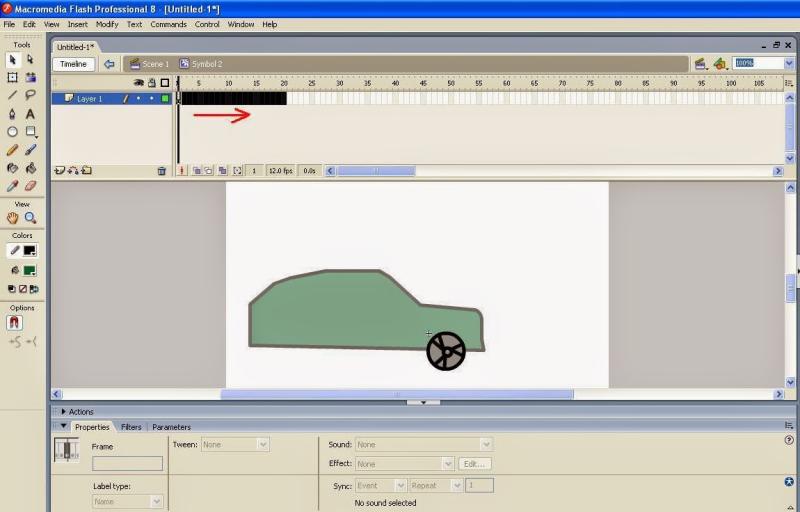Select the Untitled-1* document tab
This screenshot has height=512, width=800.
[76, 47]
